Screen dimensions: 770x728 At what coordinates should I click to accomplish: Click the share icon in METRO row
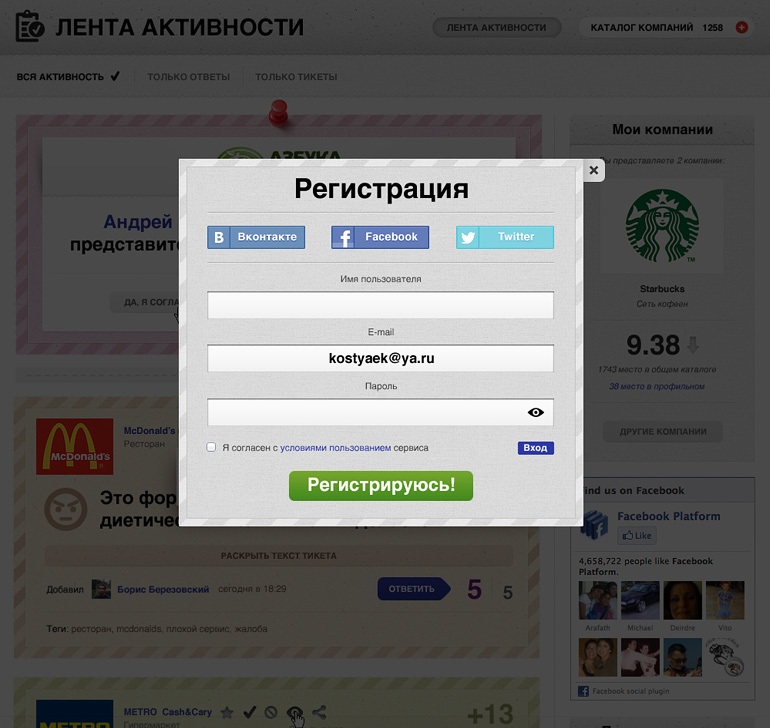tap(319, 712)
